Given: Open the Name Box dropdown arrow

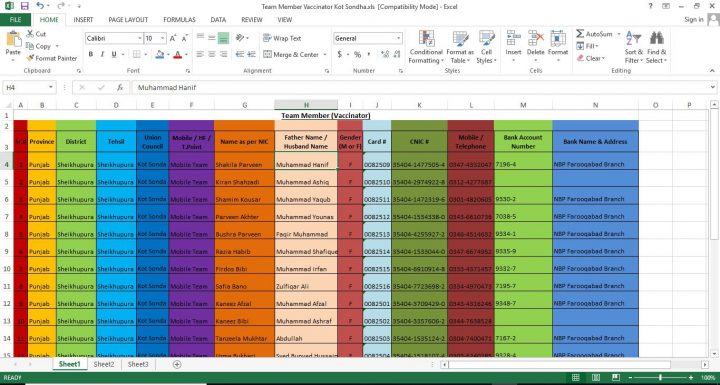Looking at the screenshot, I should click(x=51, y=87).
